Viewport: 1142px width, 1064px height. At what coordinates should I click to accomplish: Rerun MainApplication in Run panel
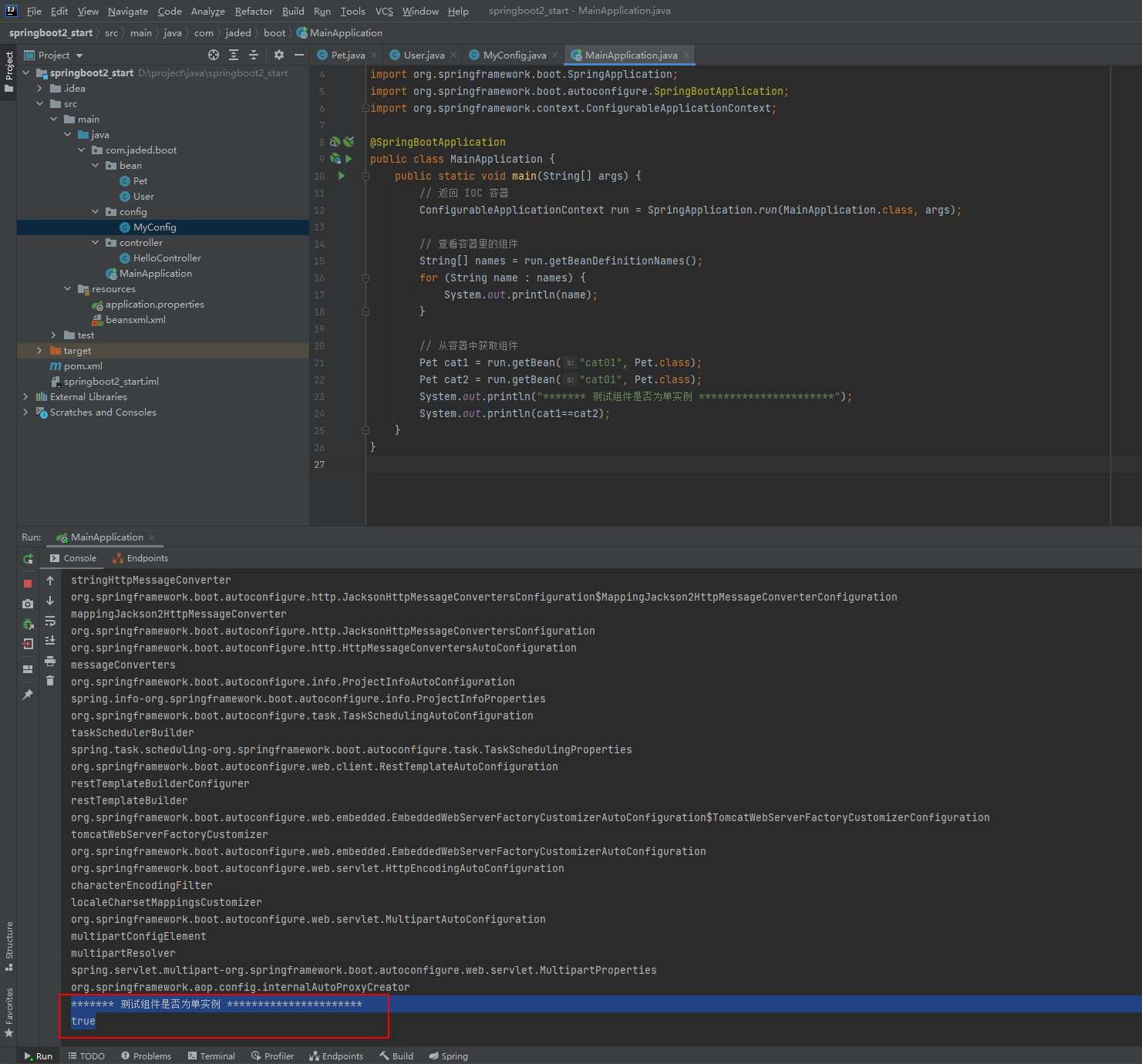[x=28, y=559]
